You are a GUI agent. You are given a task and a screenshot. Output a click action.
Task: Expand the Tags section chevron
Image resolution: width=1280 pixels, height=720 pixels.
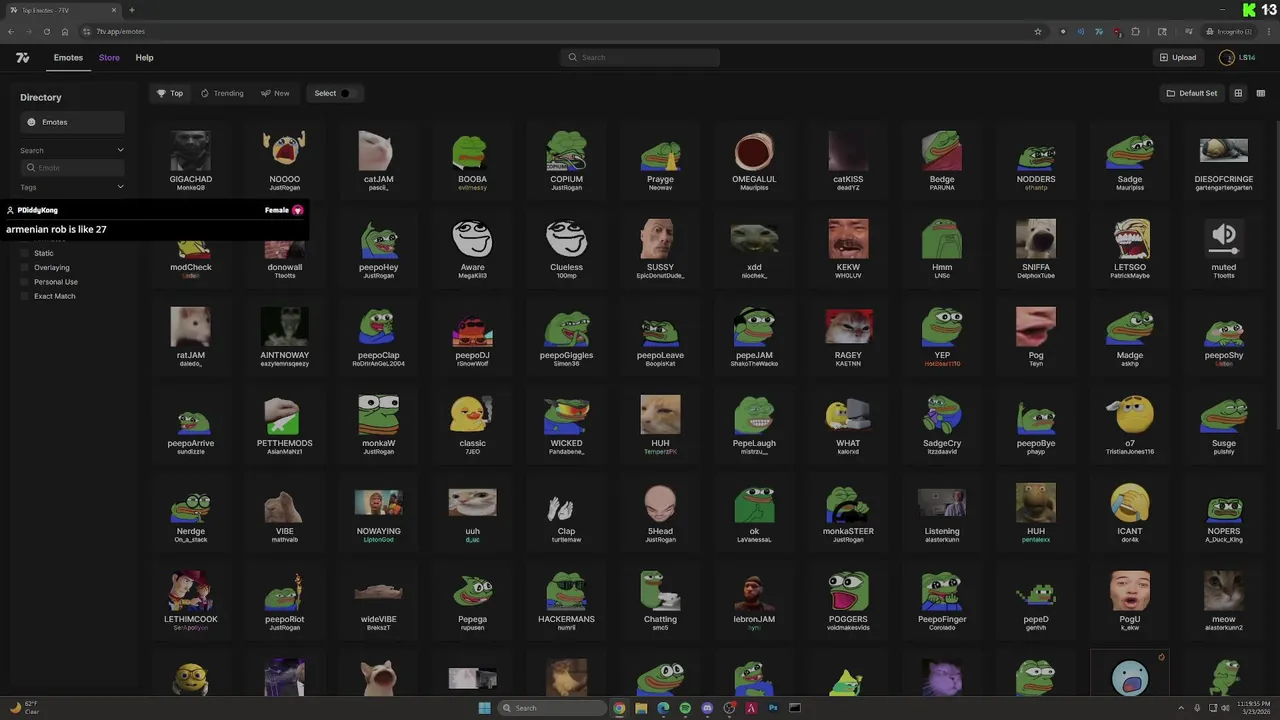[x=120, y=187]
